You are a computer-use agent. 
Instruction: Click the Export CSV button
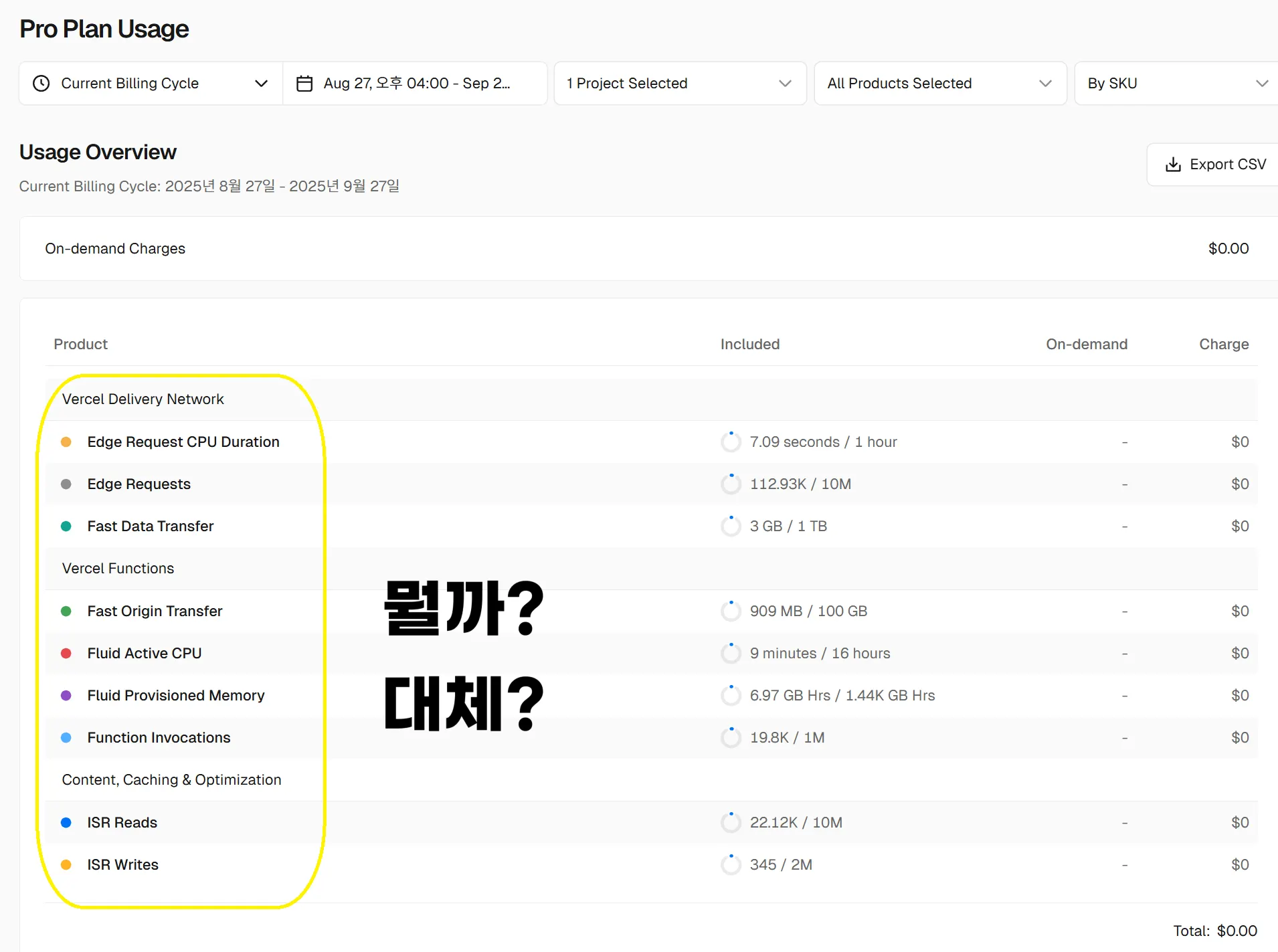1214,165
